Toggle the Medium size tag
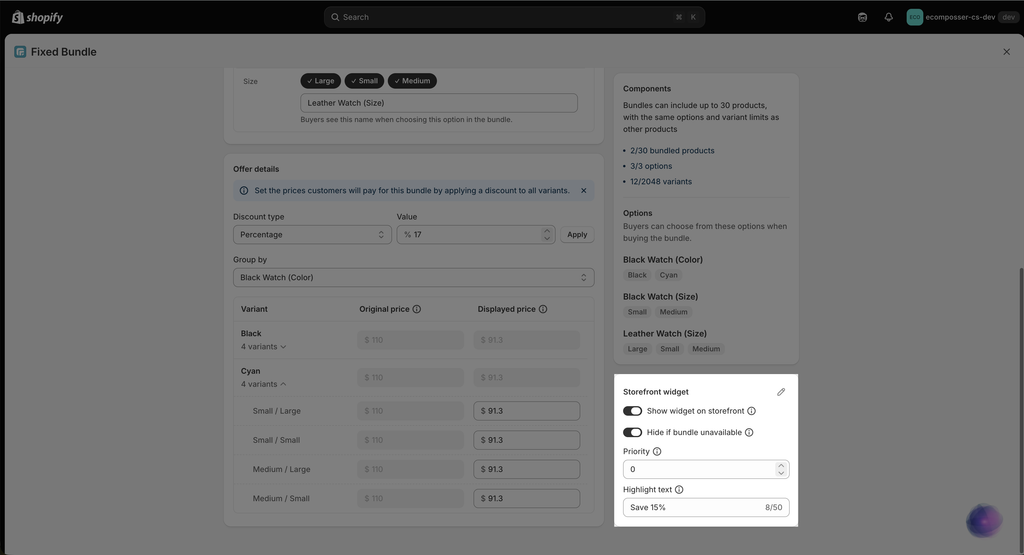Screen dimensions: 1024x555 coord(412,81)
